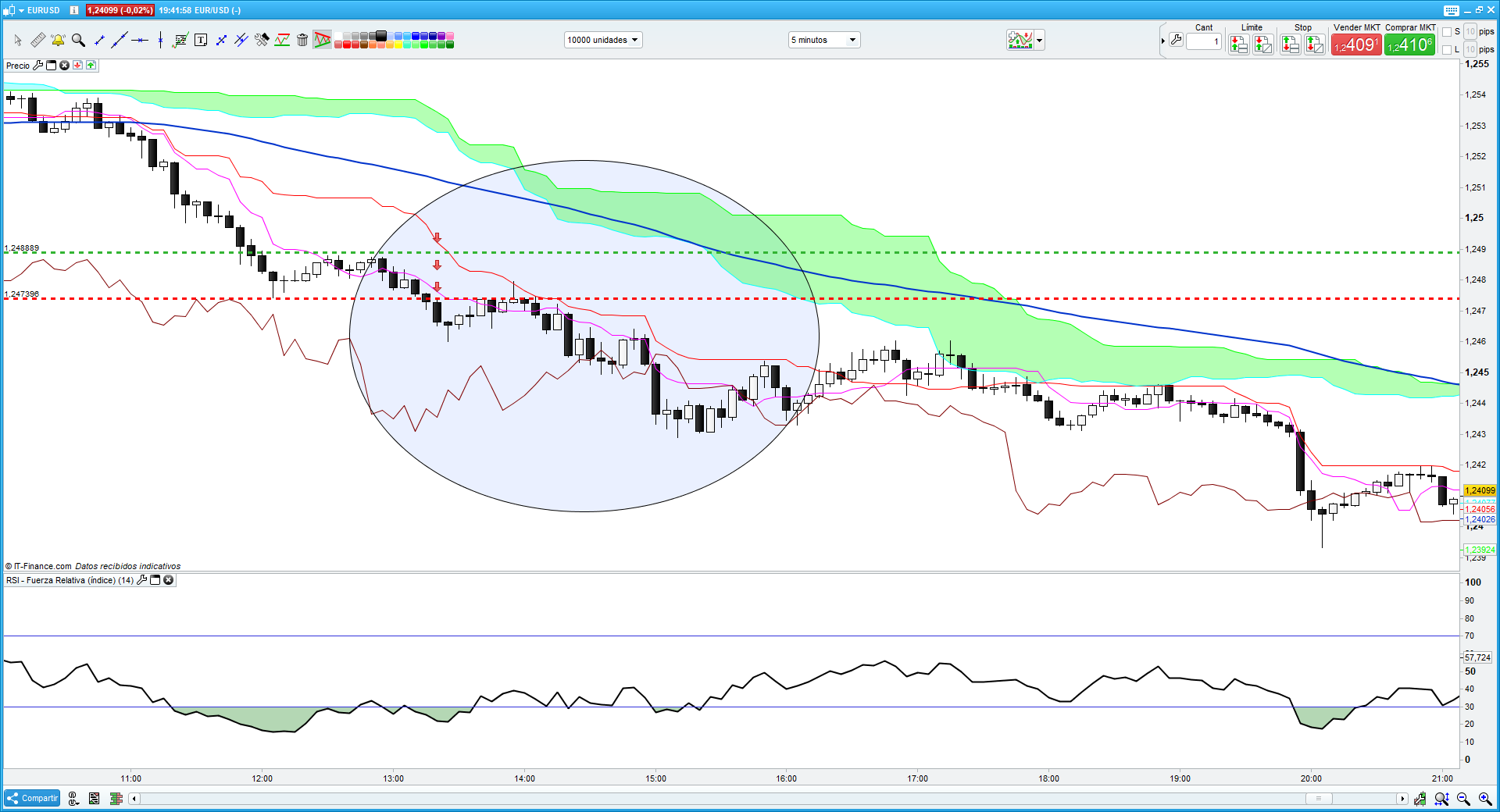The image size is (1500, 812).
Task: Select the text annotation tool
Action: (x=201, y=40)
